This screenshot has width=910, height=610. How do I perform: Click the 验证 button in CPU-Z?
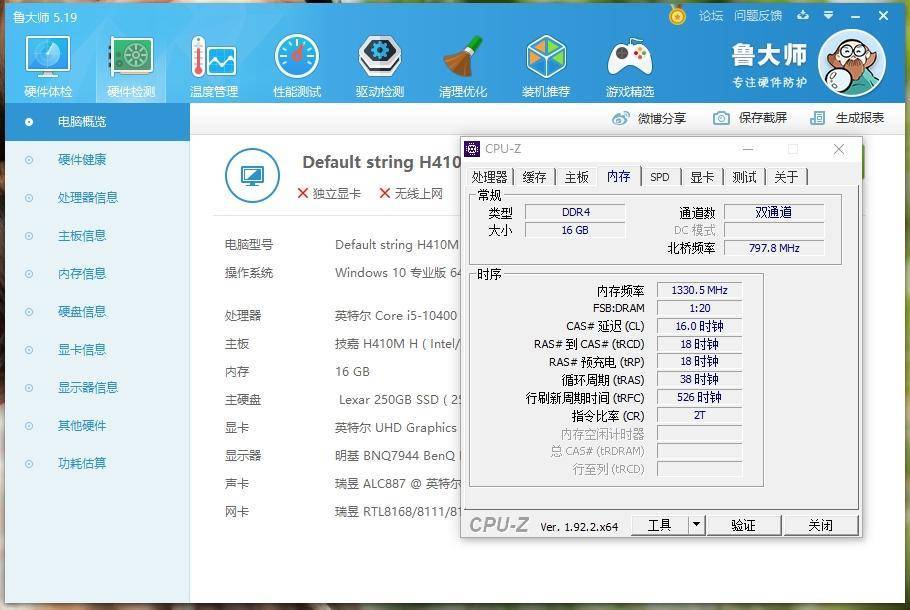pyautogui.click(x=743, y=525)
